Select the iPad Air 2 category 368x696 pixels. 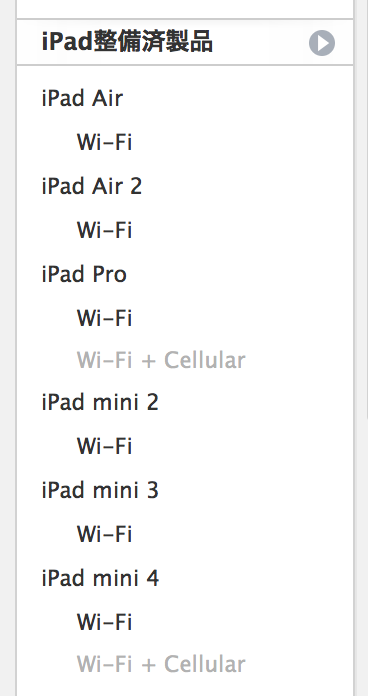point(92,186)
